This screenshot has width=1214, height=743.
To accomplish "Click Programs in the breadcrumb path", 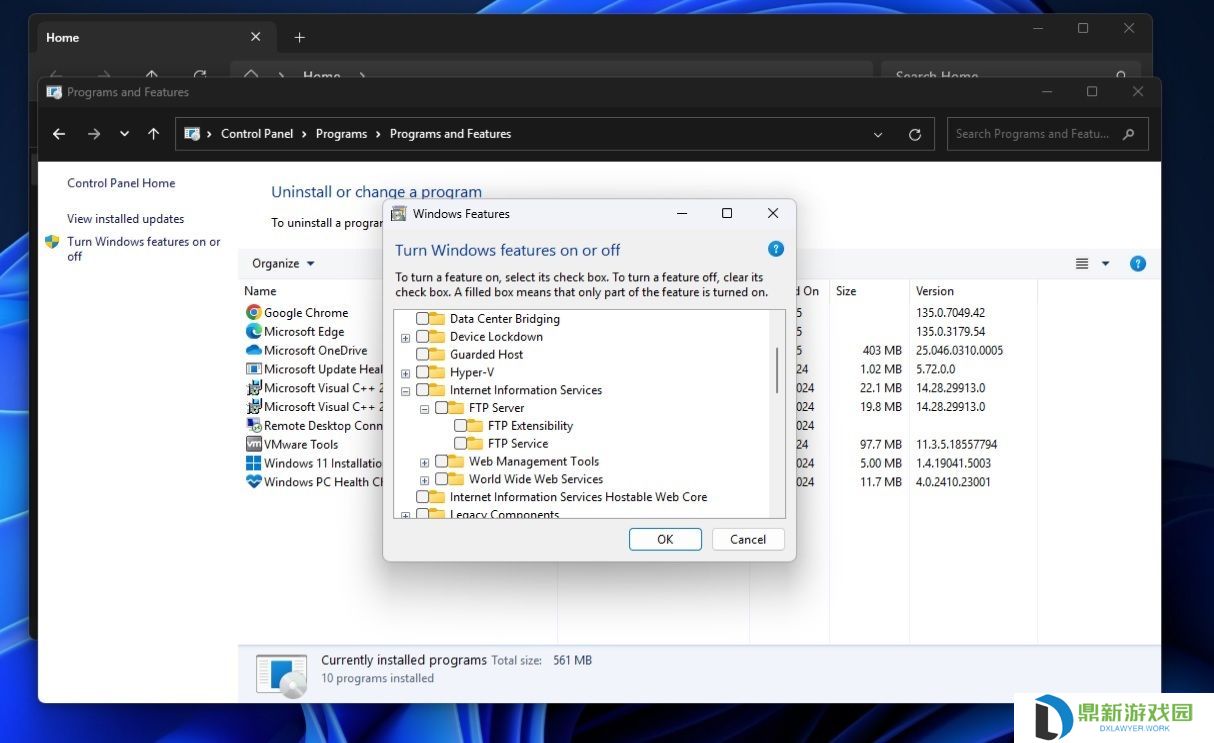I will pyautogui.click(x=341, y=134).
